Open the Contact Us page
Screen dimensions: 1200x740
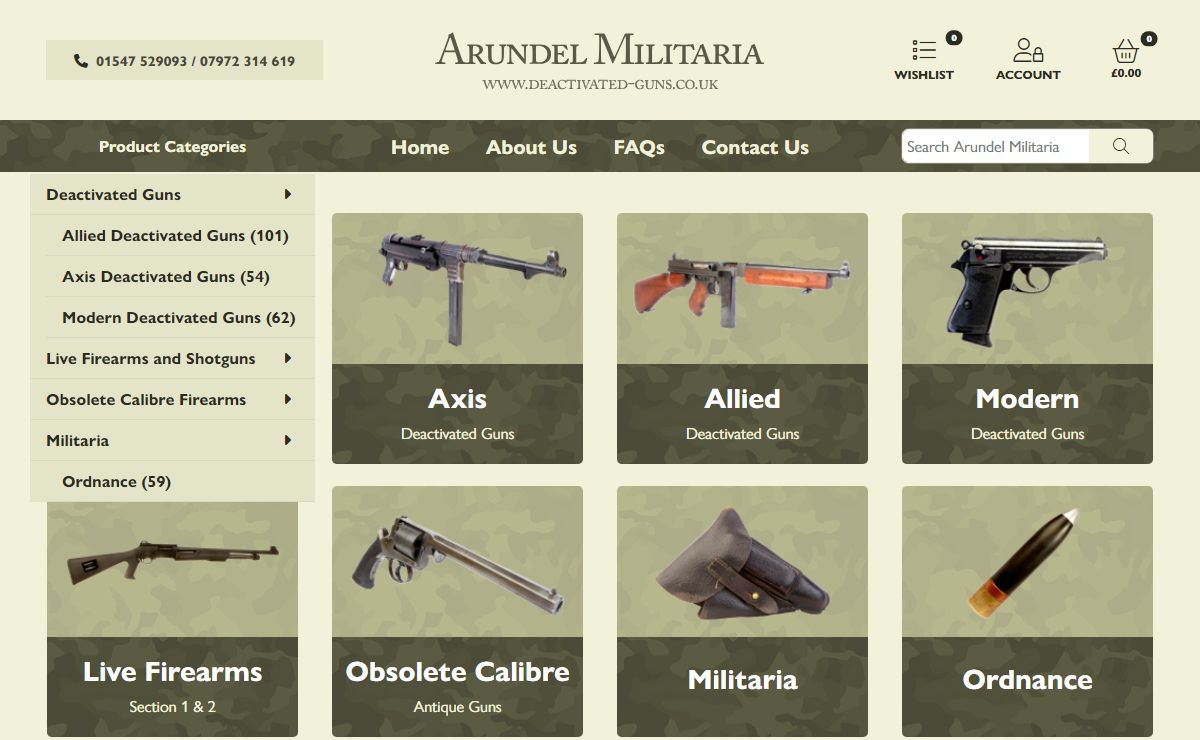click(x=755, y=147)
